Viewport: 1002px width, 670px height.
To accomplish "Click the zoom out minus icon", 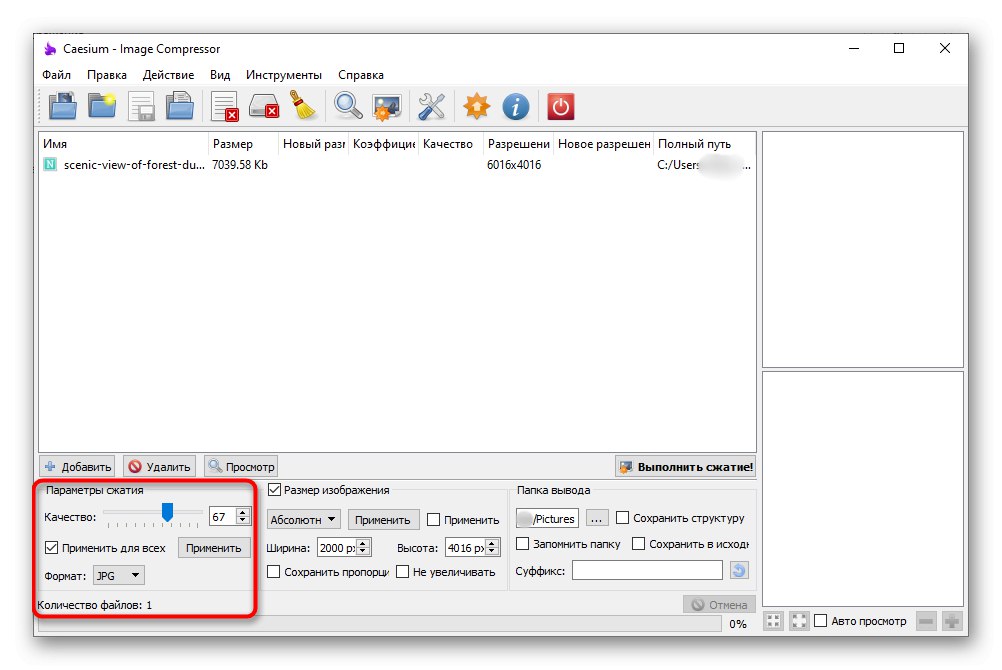I will pos(926,621).
